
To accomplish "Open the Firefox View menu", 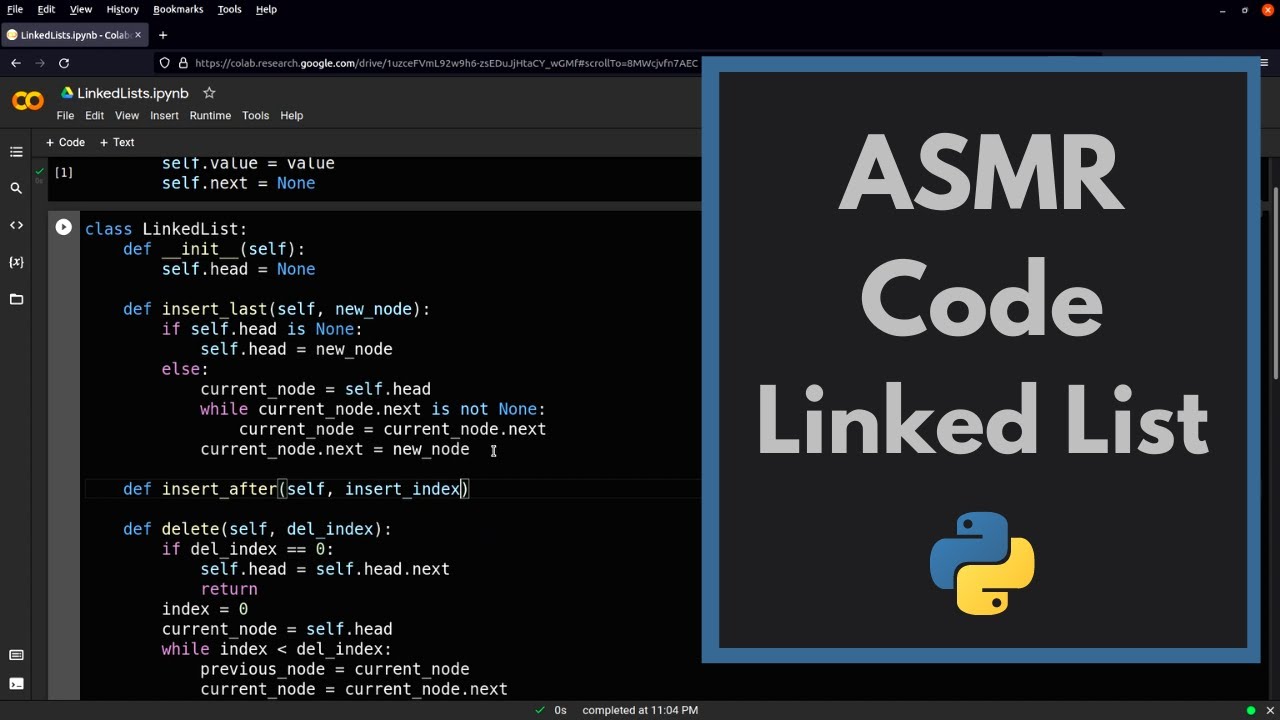I will [81, 9].
